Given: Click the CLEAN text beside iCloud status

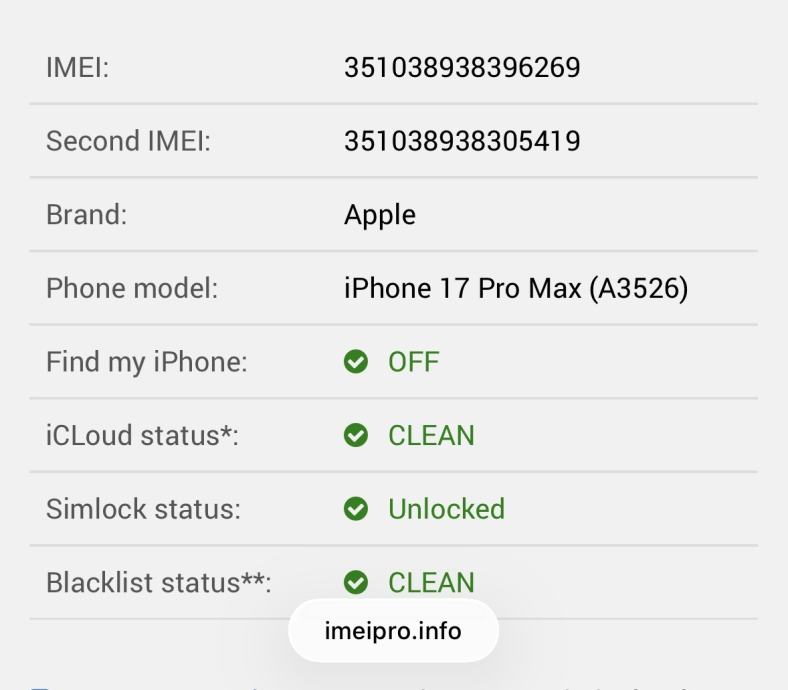Looking at the screenshot, I should [x=431, y=435].
